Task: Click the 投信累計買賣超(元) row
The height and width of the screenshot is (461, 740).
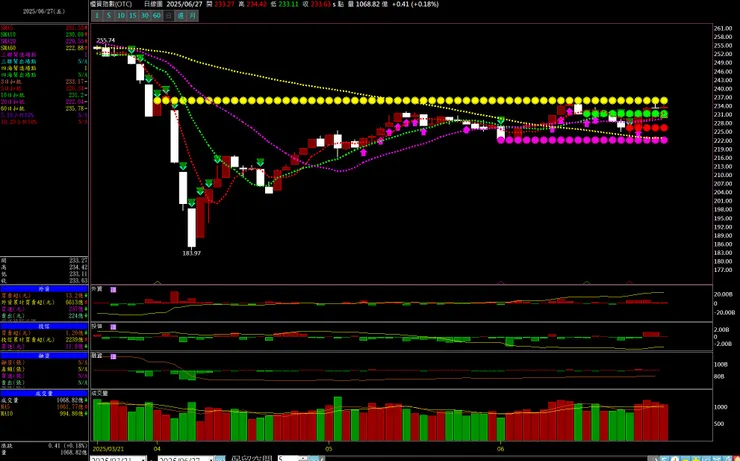Action: pos(44,339)
